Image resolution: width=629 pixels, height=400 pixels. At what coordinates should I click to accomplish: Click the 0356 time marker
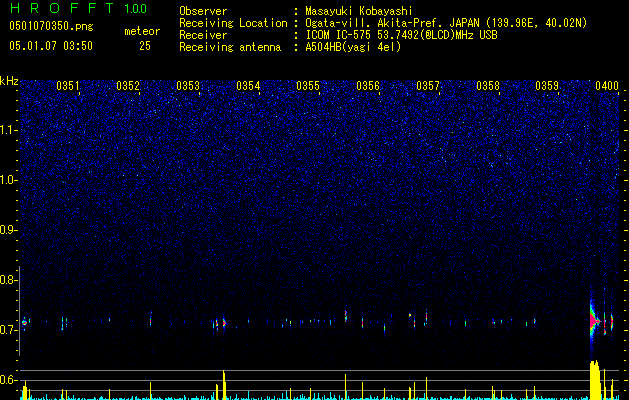tap(368, 86)
